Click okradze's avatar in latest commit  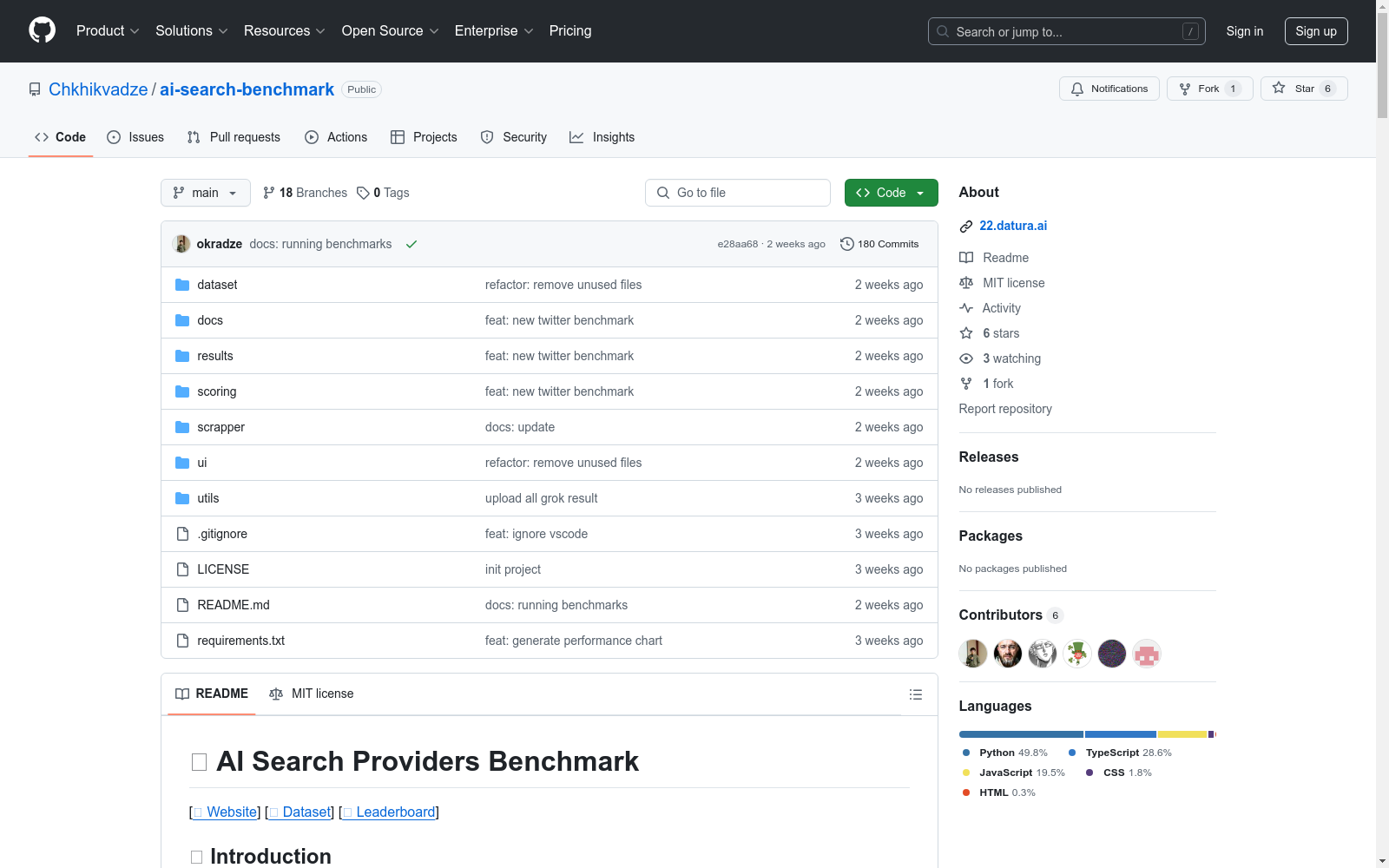pos(181,244)
